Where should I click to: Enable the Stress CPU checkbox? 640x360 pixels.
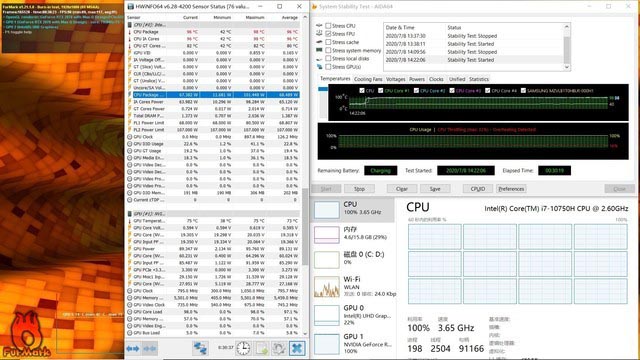pos(328,25)
